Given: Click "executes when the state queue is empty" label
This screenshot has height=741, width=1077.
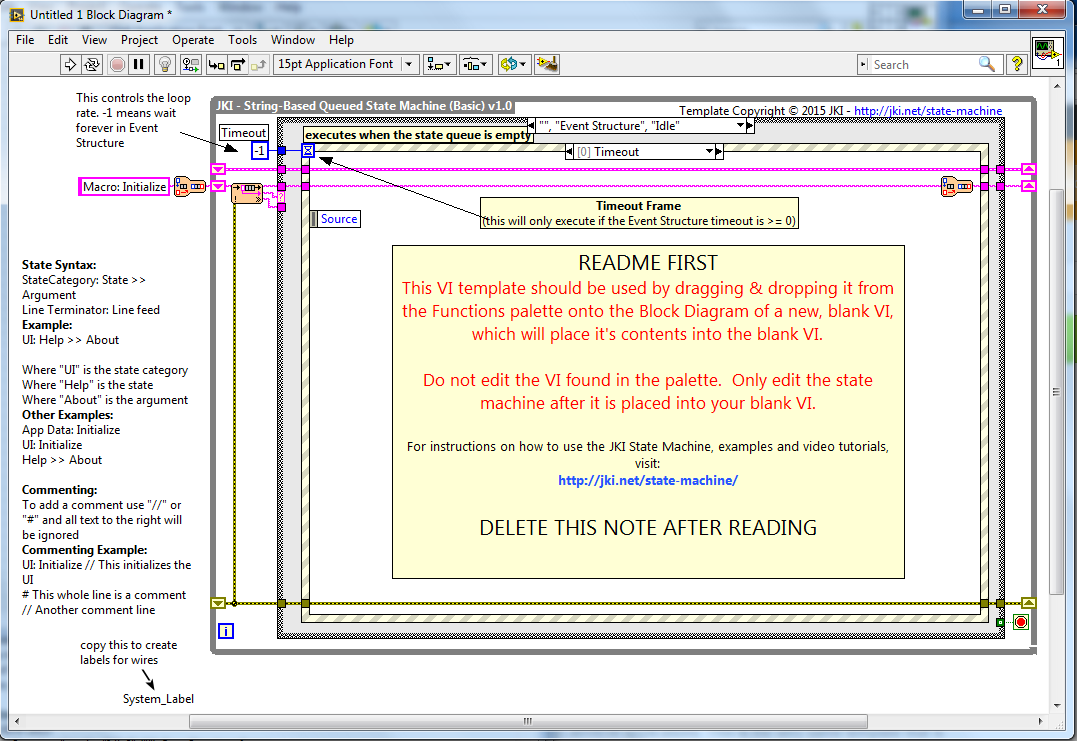Looking at the screenshot, I should [x=418, y=135].
